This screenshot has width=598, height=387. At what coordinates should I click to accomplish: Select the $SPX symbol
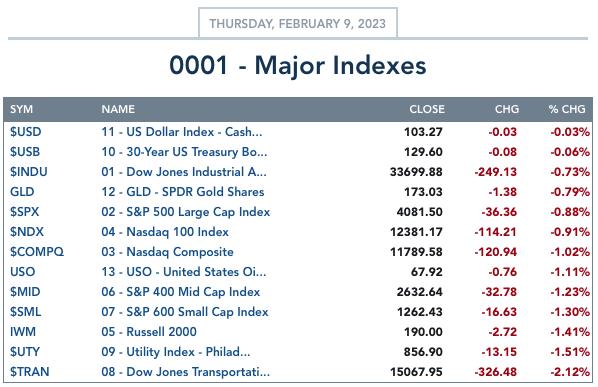point(24,212)
